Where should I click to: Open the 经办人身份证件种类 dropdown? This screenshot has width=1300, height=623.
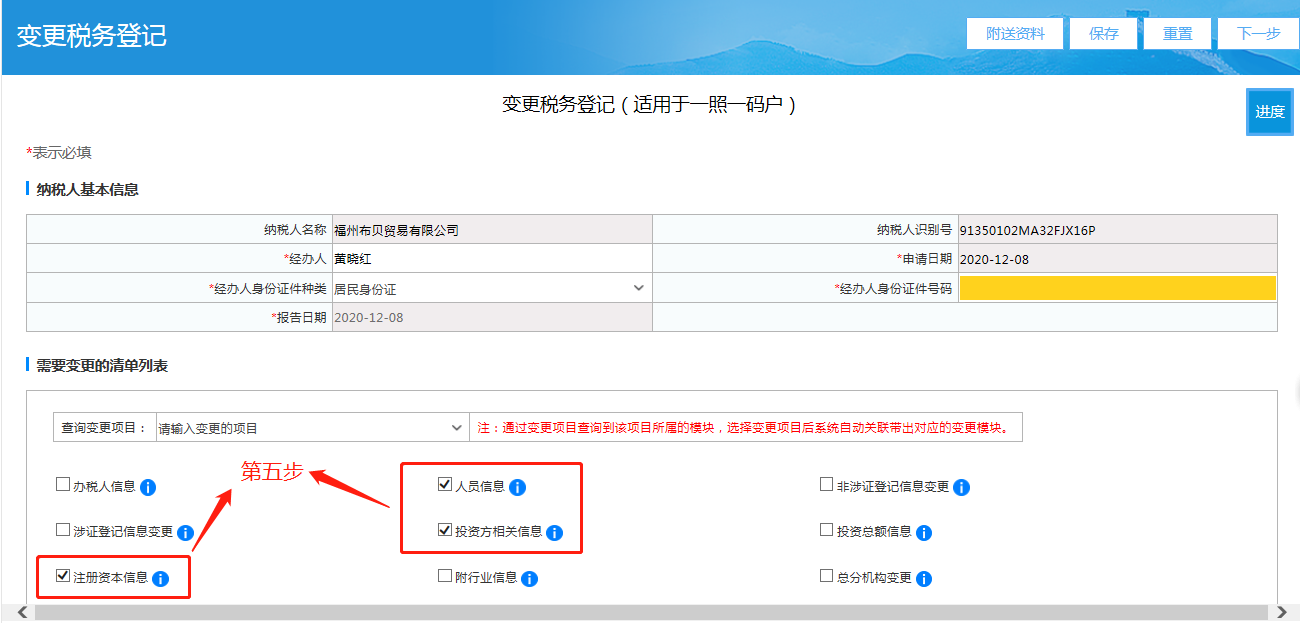489,289
